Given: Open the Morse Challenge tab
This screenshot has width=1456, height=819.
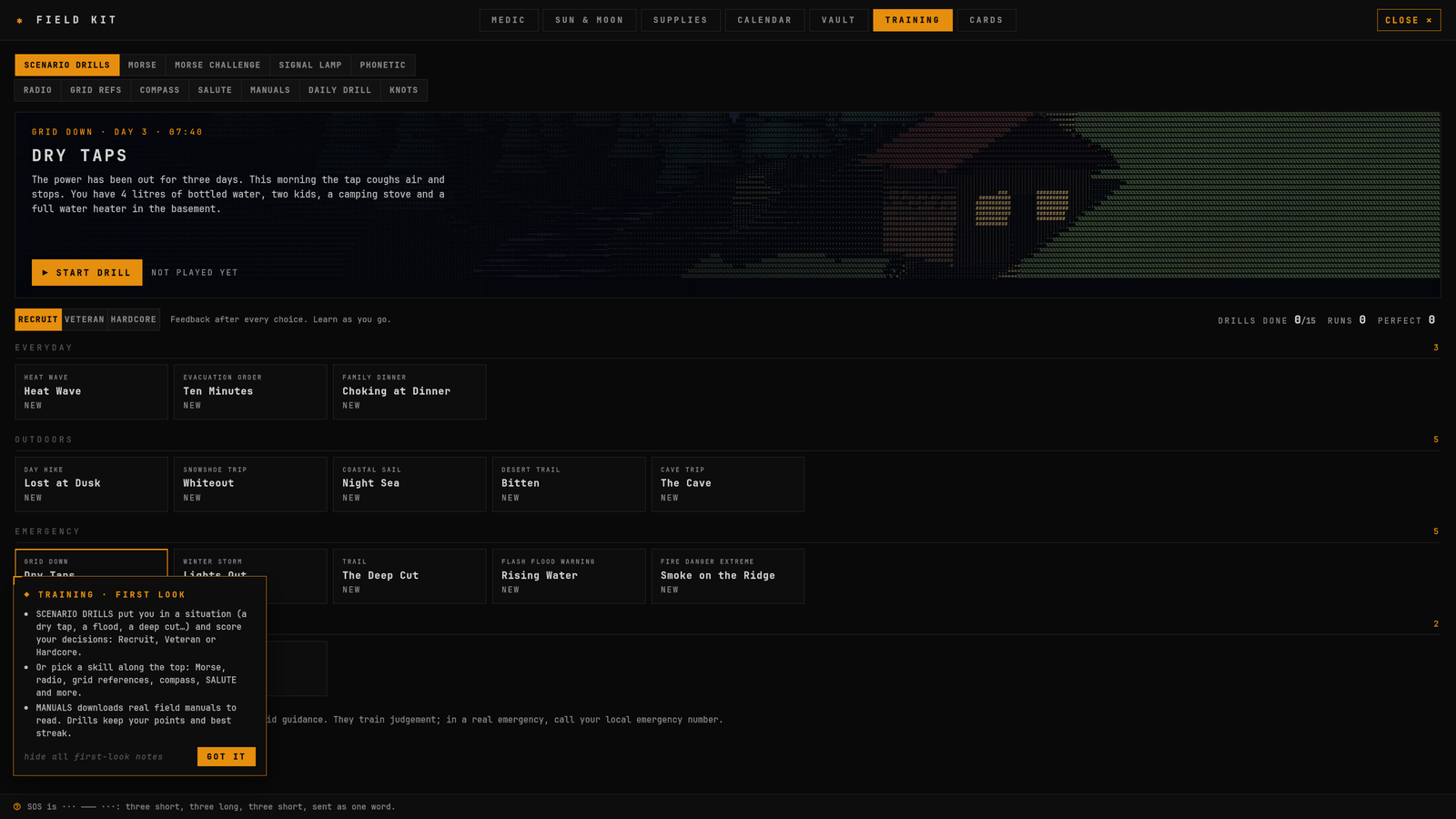Looking at the screenshot, I should [x=217, y=66].
